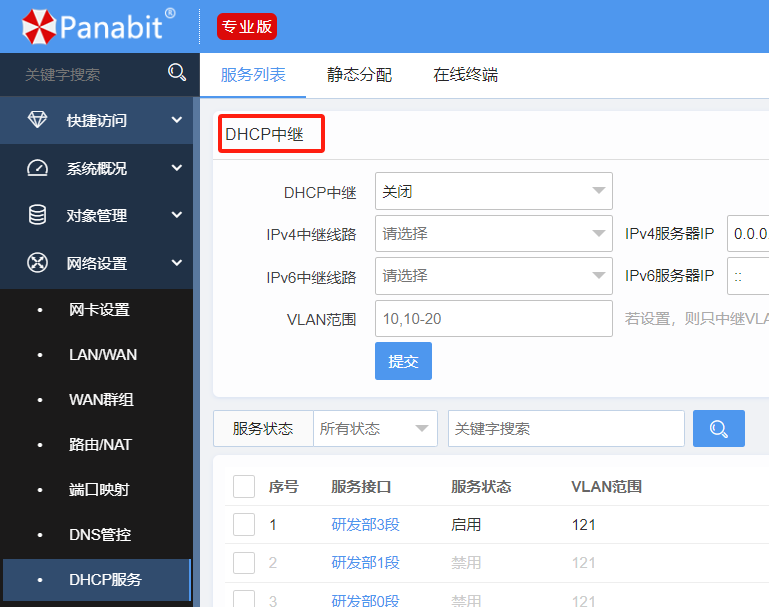769x607 pixels.
Task: Click the sidebar vertical scrollbar
Action: (196, 352)
